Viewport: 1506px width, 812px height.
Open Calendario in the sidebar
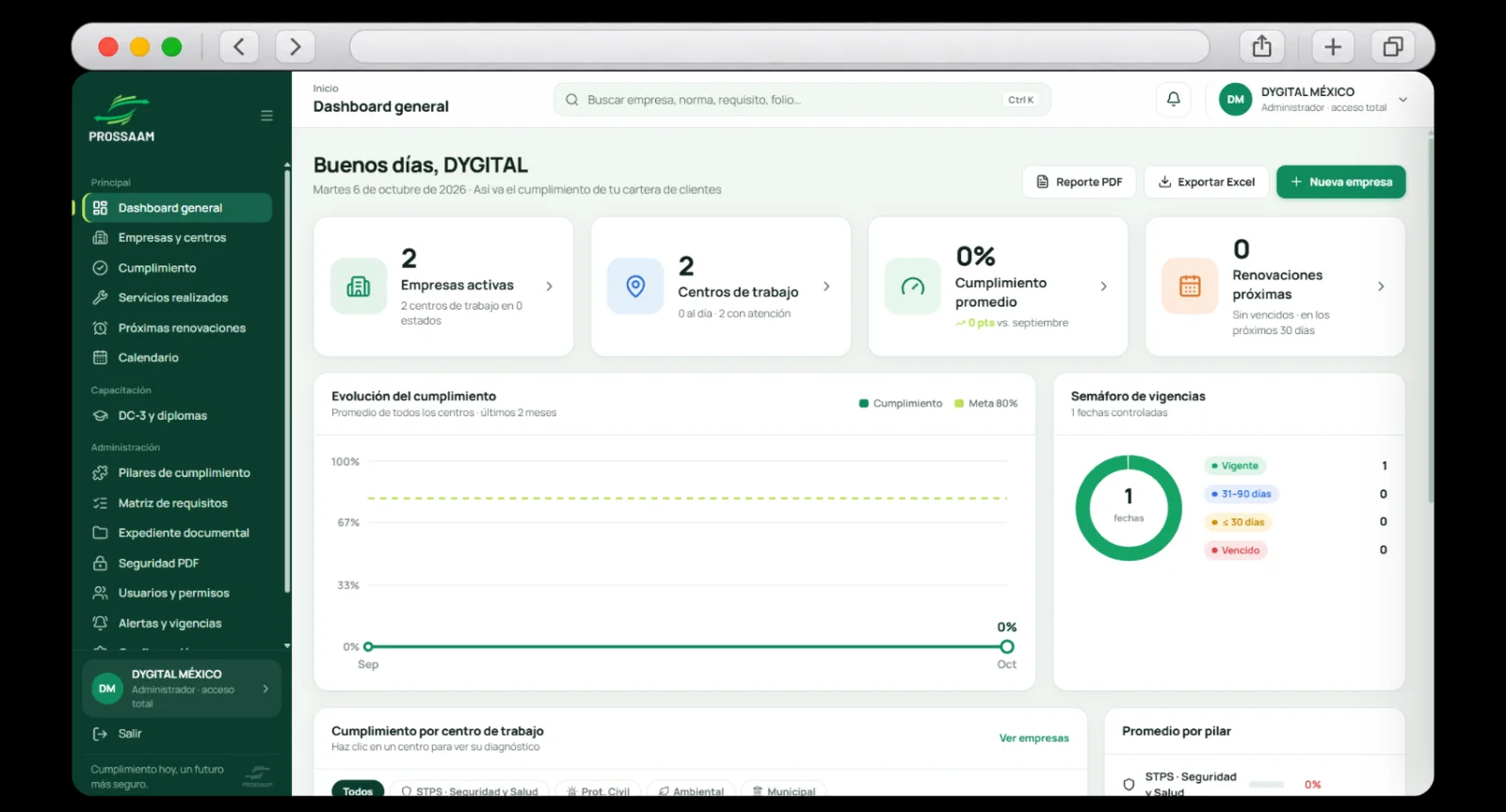tap(177, 358)
